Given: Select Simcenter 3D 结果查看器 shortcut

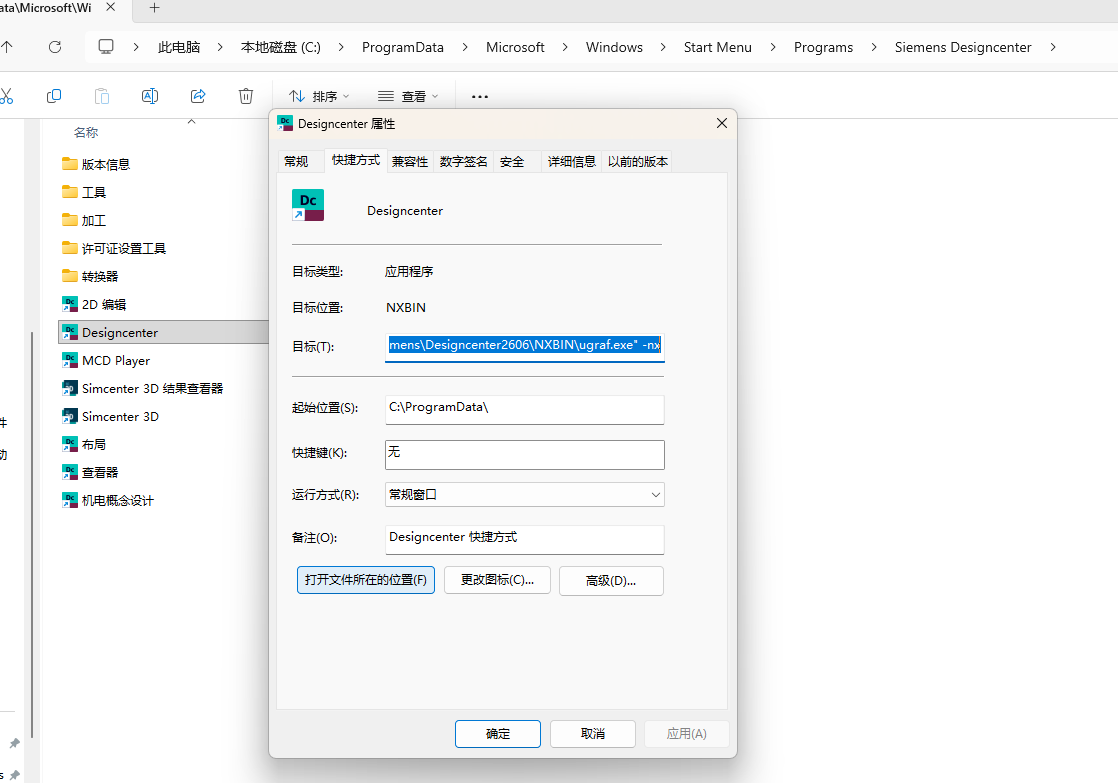Looking at the screenshot, I should coord(142,389).
